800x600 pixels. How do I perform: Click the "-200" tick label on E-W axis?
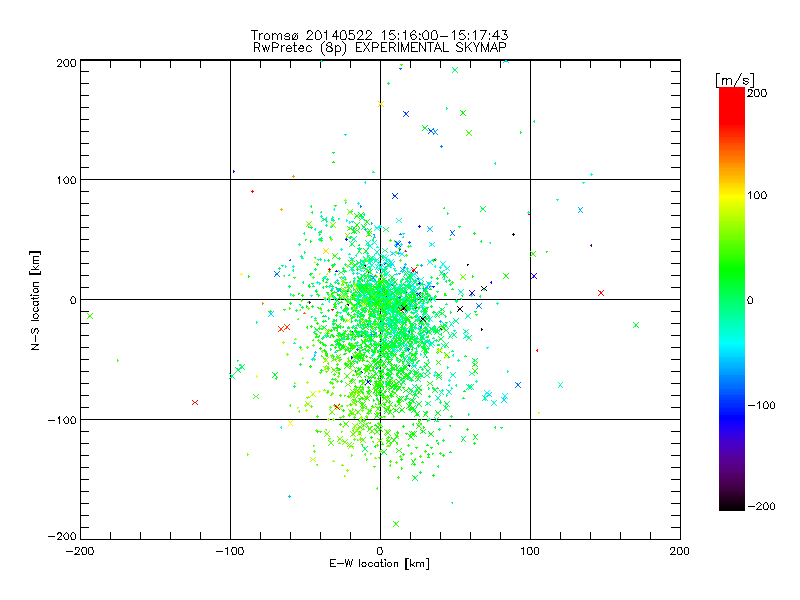tap(80, 551)
